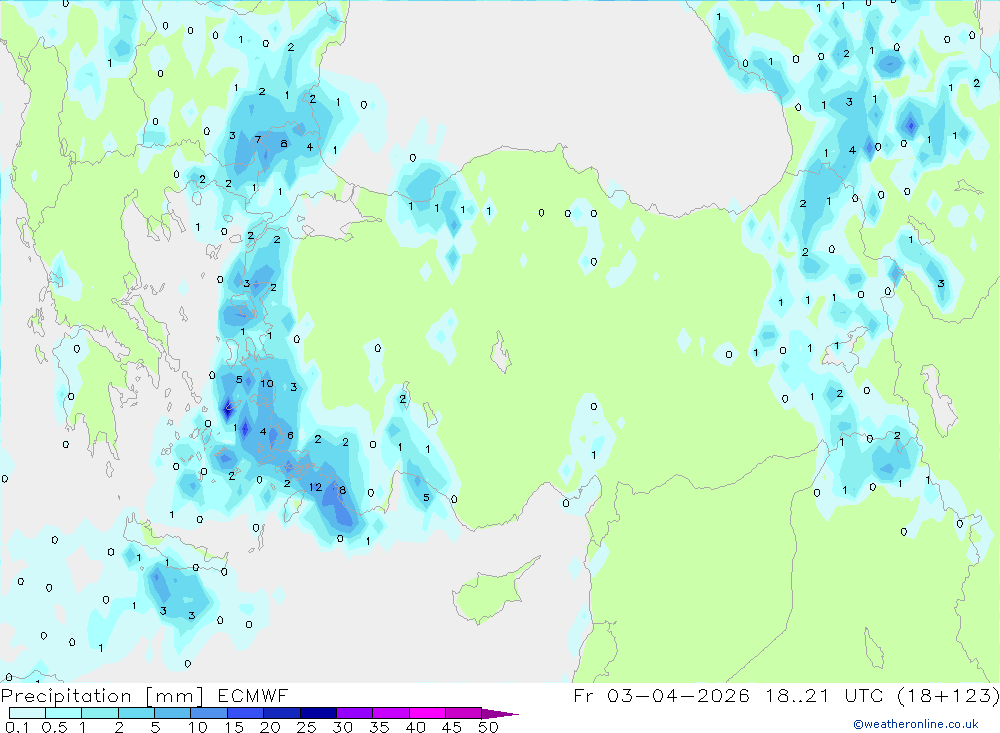Viewport: 1000px width, 733px height.
Task: Select the 5–10 mm legend swatch
Action: 173,713
